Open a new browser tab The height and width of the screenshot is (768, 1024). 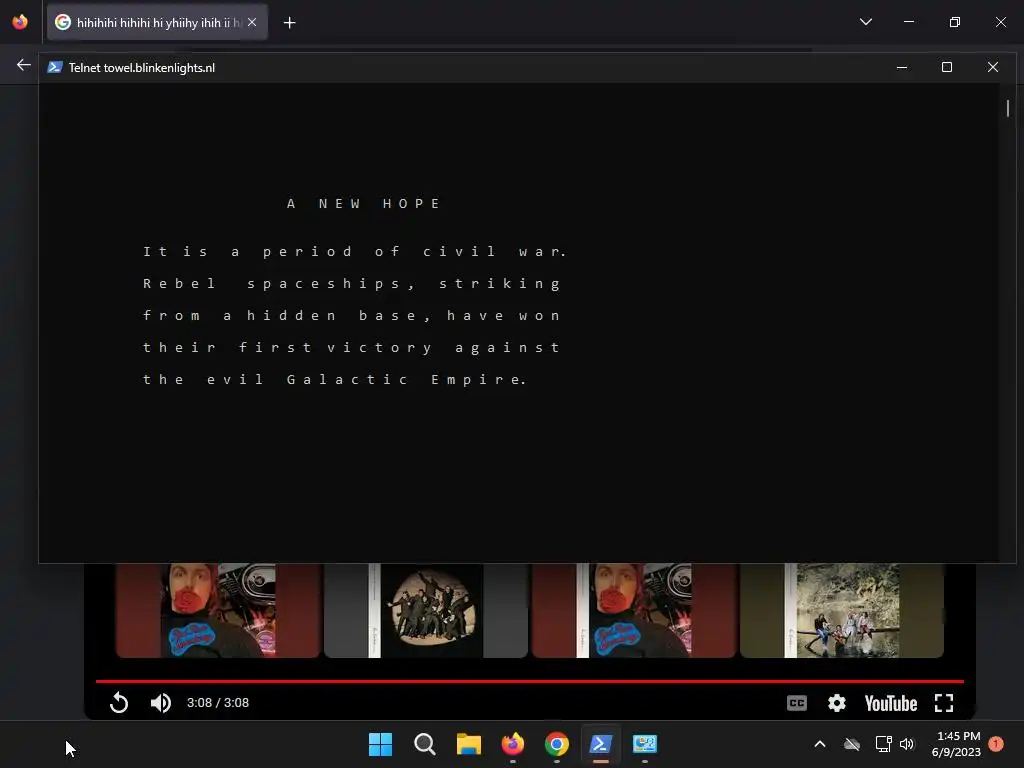[x=289, y=23]
